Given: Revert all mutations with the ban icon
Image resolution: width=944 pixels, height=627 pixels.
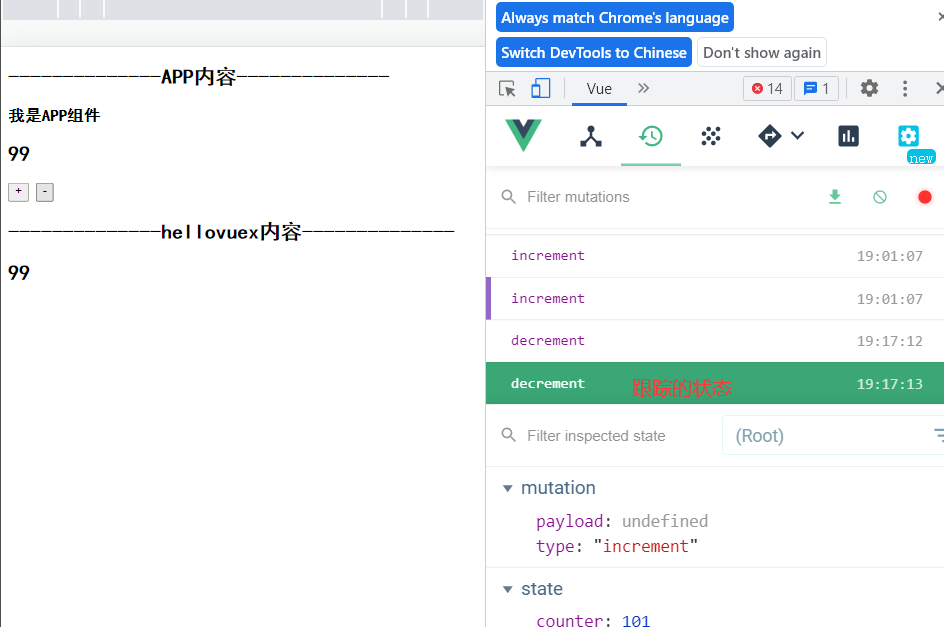Looking at the screenshot, I should click(879, 197).
